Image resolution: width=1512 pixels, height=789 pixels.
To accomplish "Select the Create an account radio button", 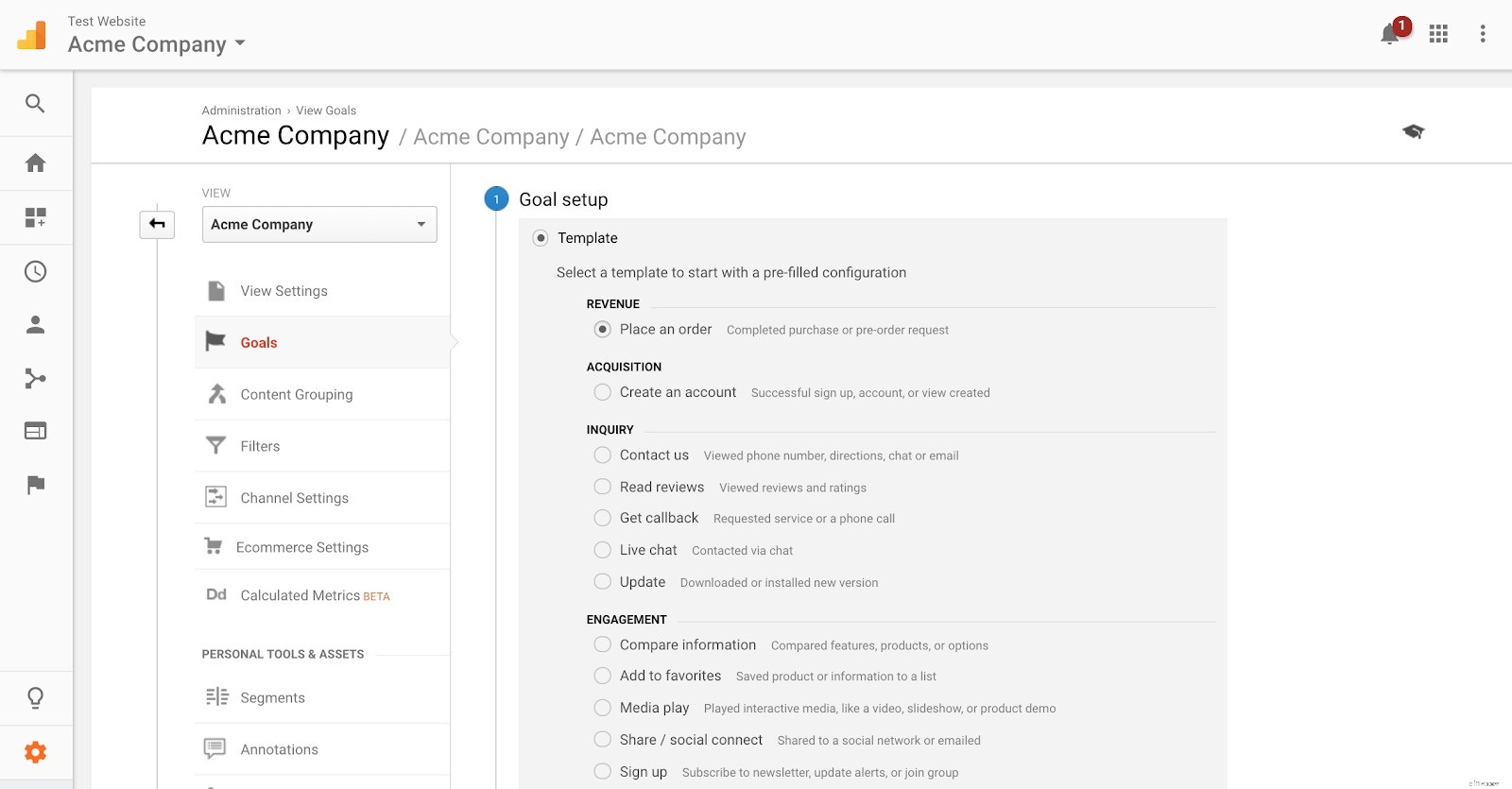I will point(602,392).
